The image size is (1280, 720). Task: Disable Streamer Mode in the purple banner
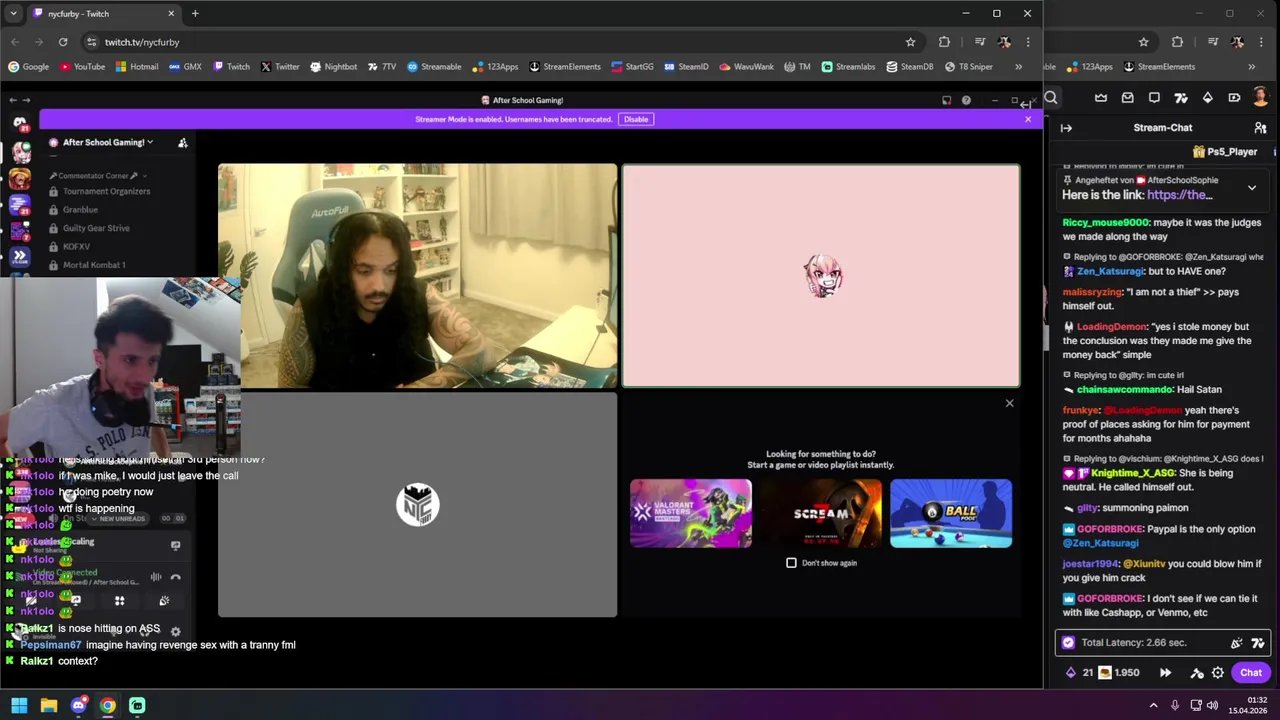click(x=636, y=119)
